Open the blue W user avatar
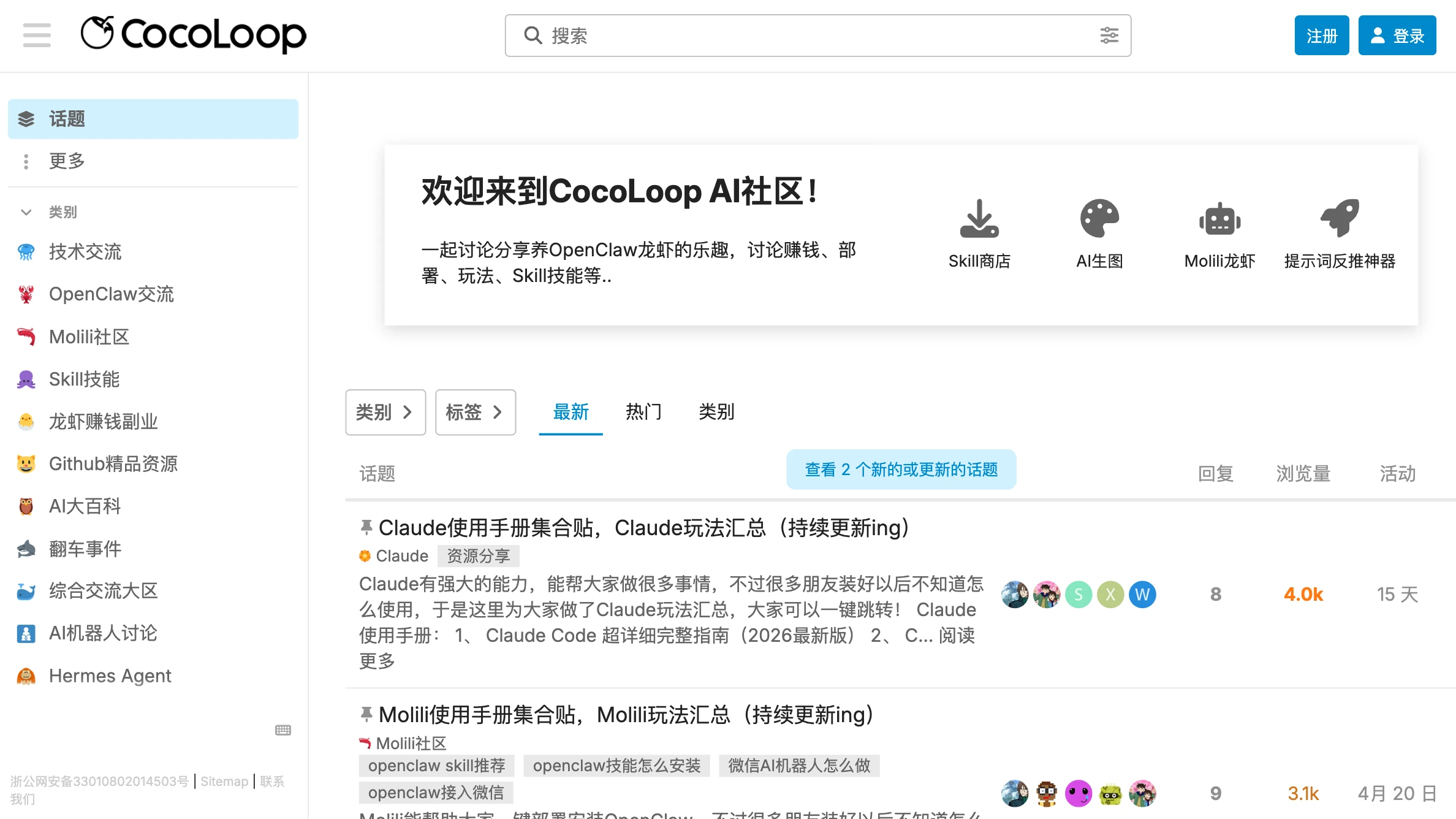1456x819 pixels. point(1142,594)
